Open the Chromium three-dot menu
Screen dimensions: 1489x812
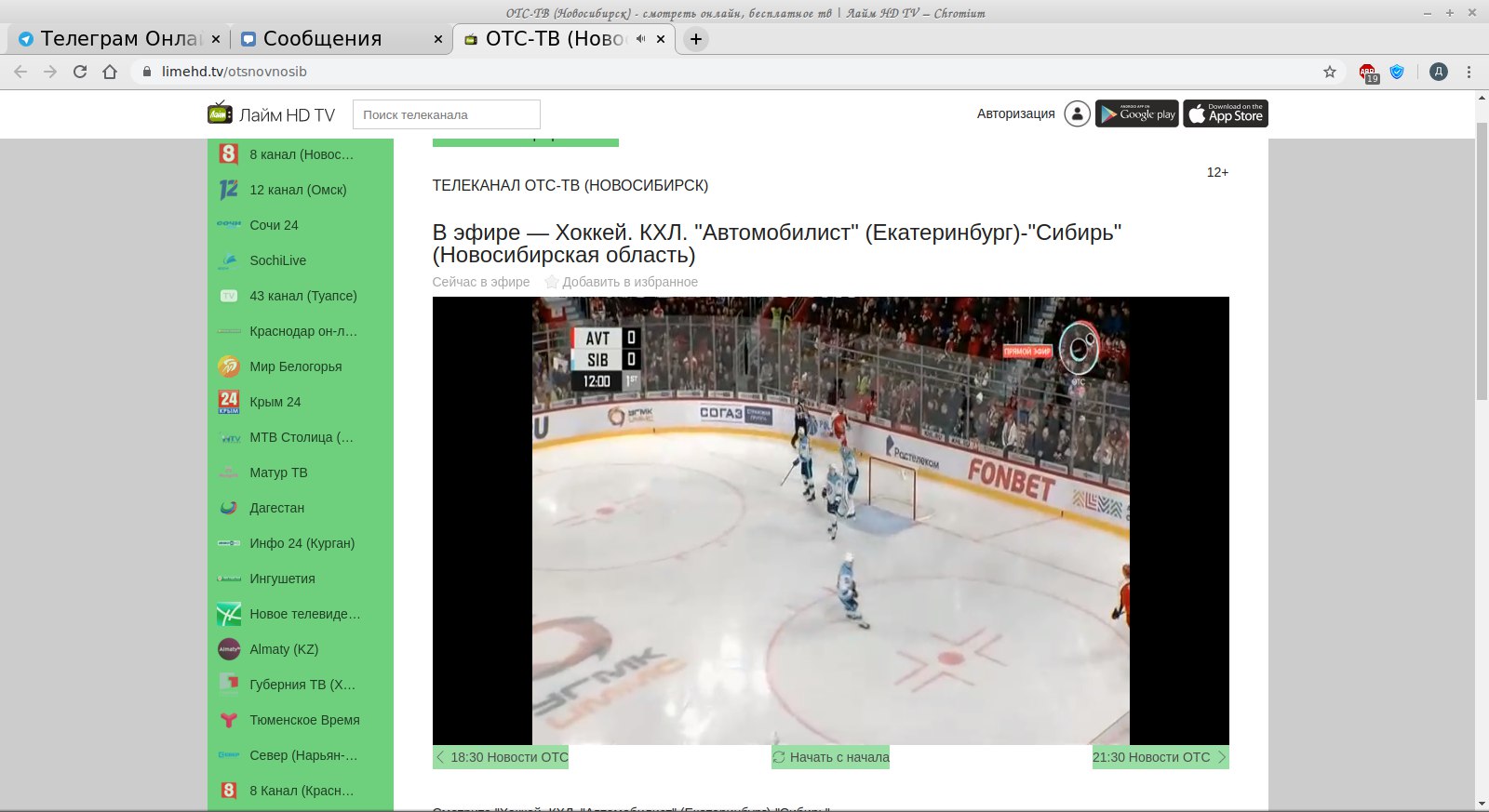[x=1469, y=72]
